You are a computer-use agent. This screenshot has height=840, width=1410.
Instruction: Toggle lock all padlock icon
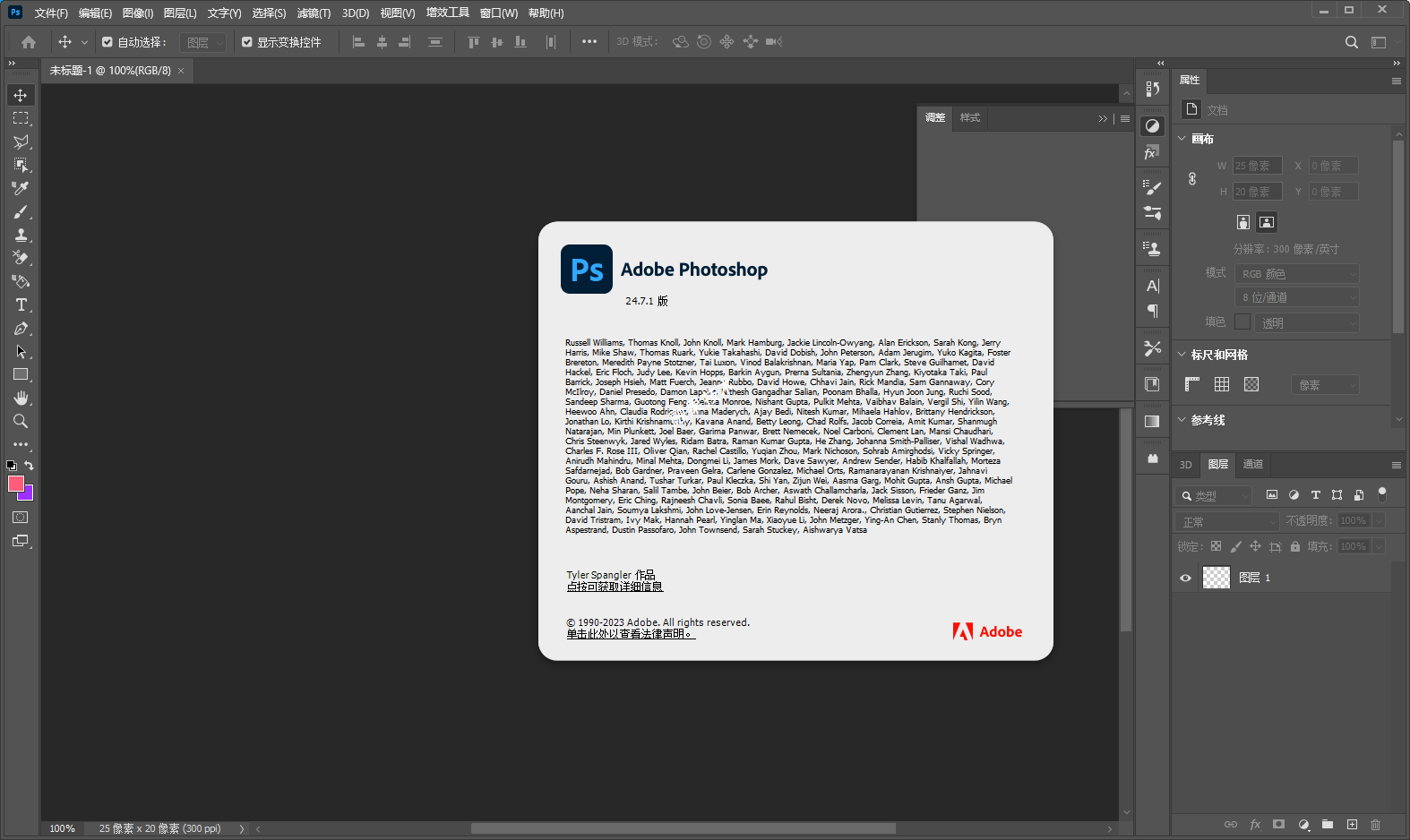tap(1294, 546)
